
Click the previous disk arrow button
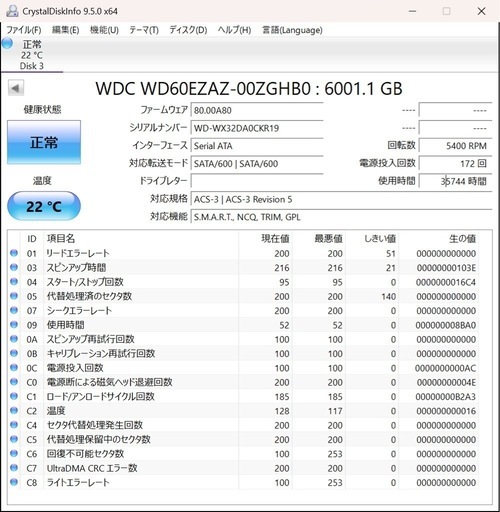[x=16, y=88]
